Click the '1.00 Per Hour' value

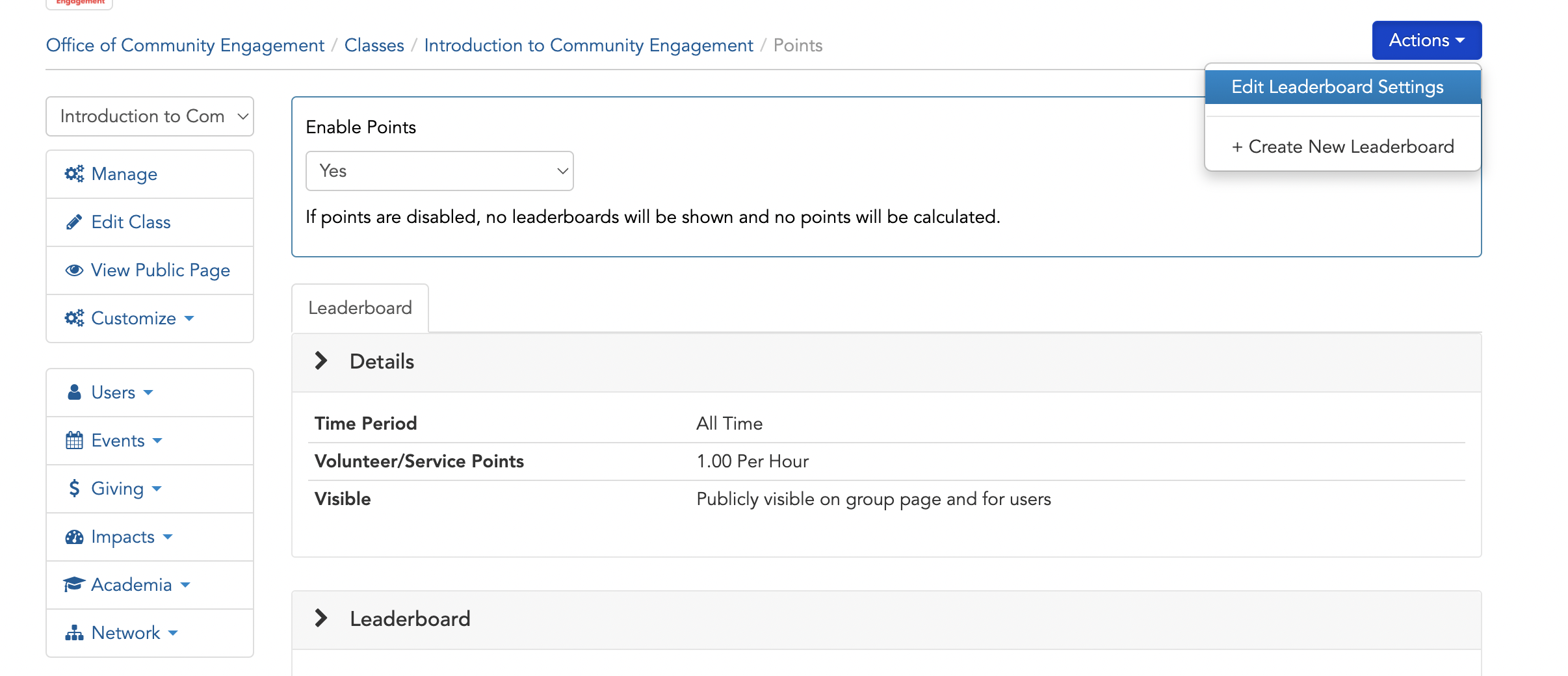(x=753, y=461)
